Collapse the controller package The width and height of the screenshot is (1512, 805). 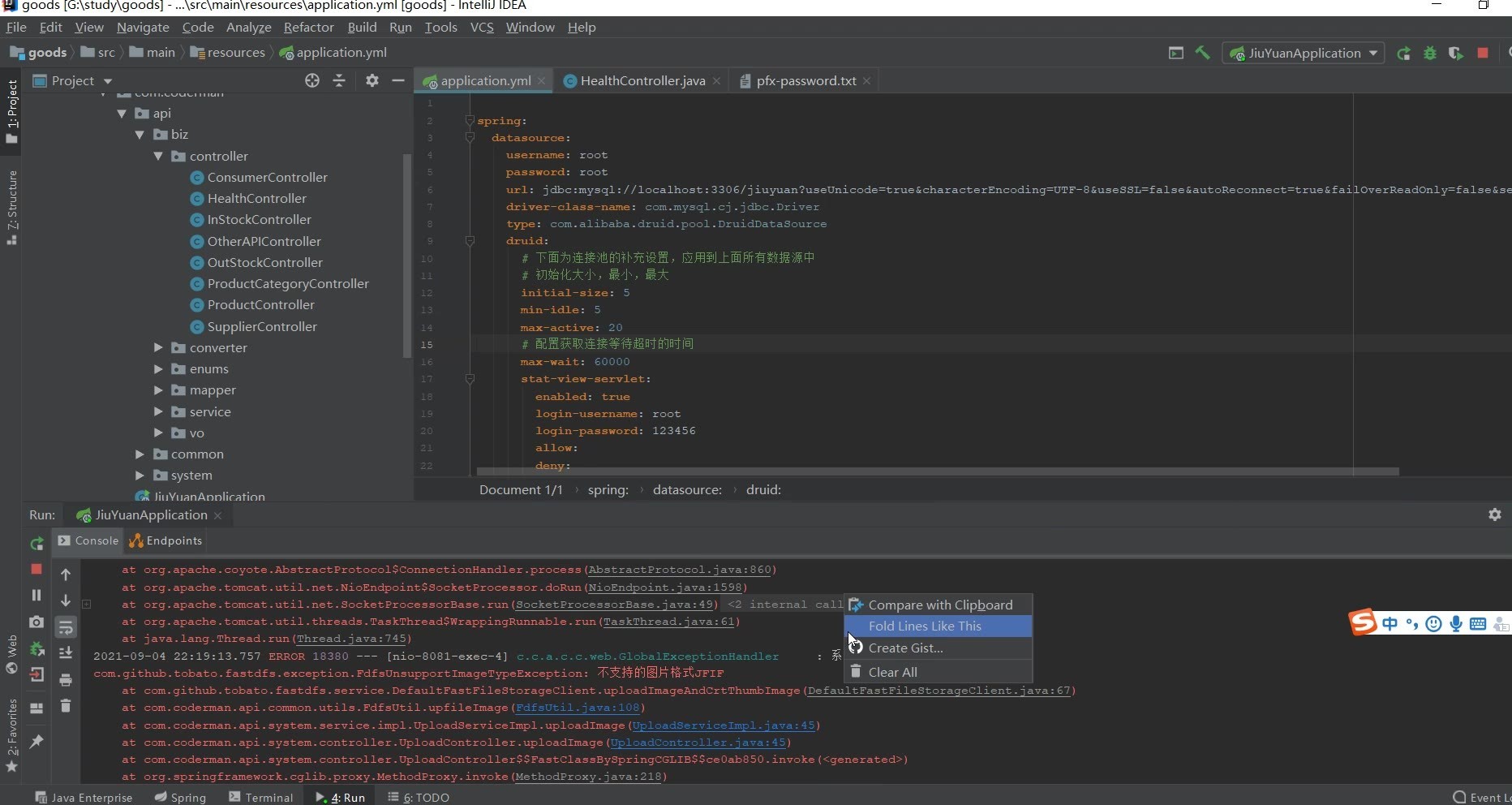coord(158,156)
